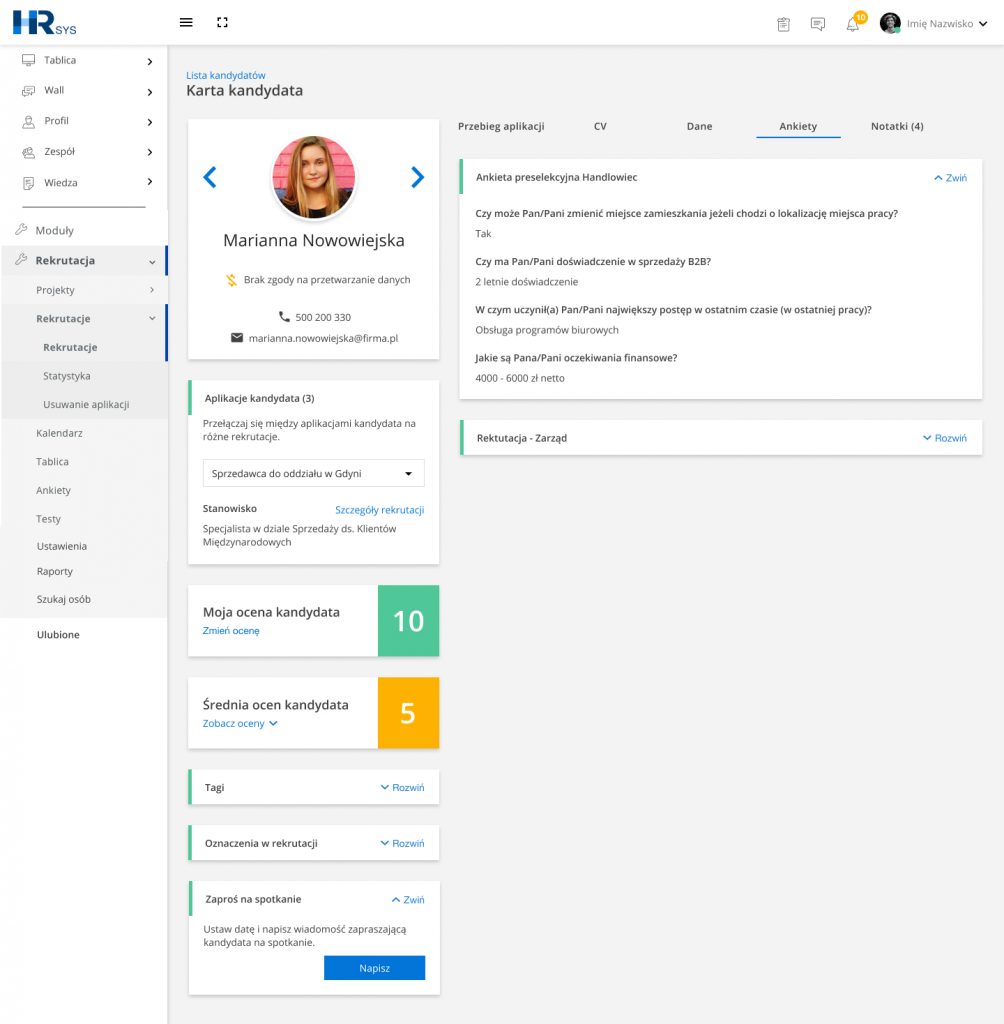Switch to the Przebieg aplikacji tab
This screenshot has width=1004, height=1024.
501,126
